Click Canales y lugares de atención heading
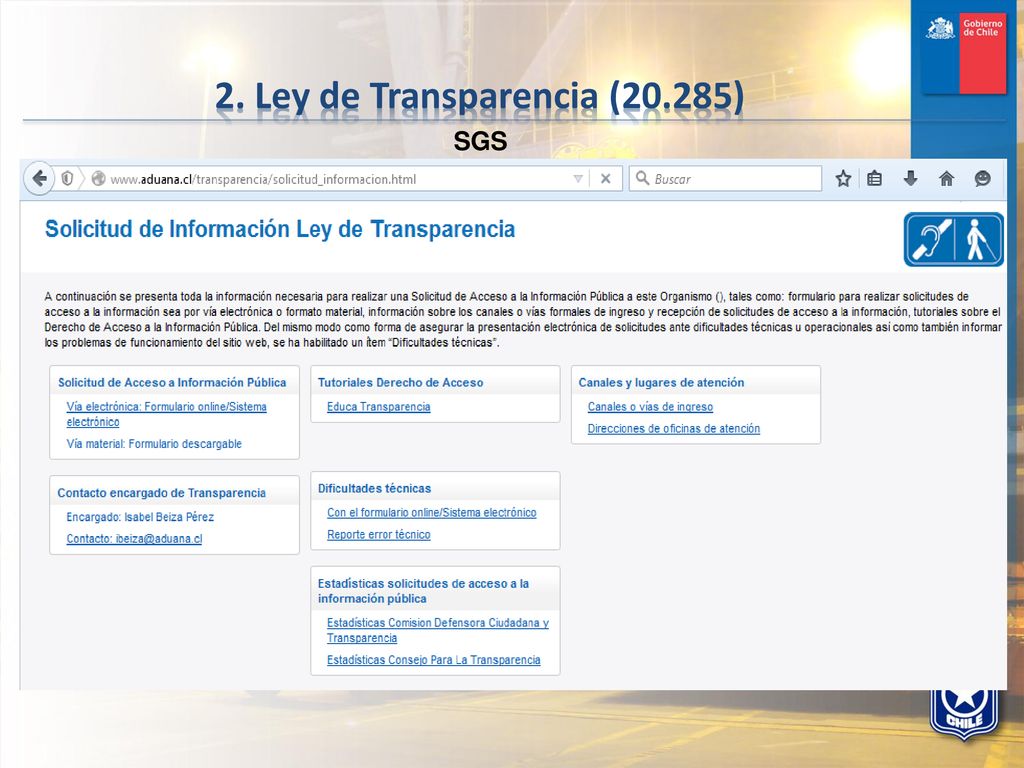1024x768 pixels. click(x=661, y=383)
